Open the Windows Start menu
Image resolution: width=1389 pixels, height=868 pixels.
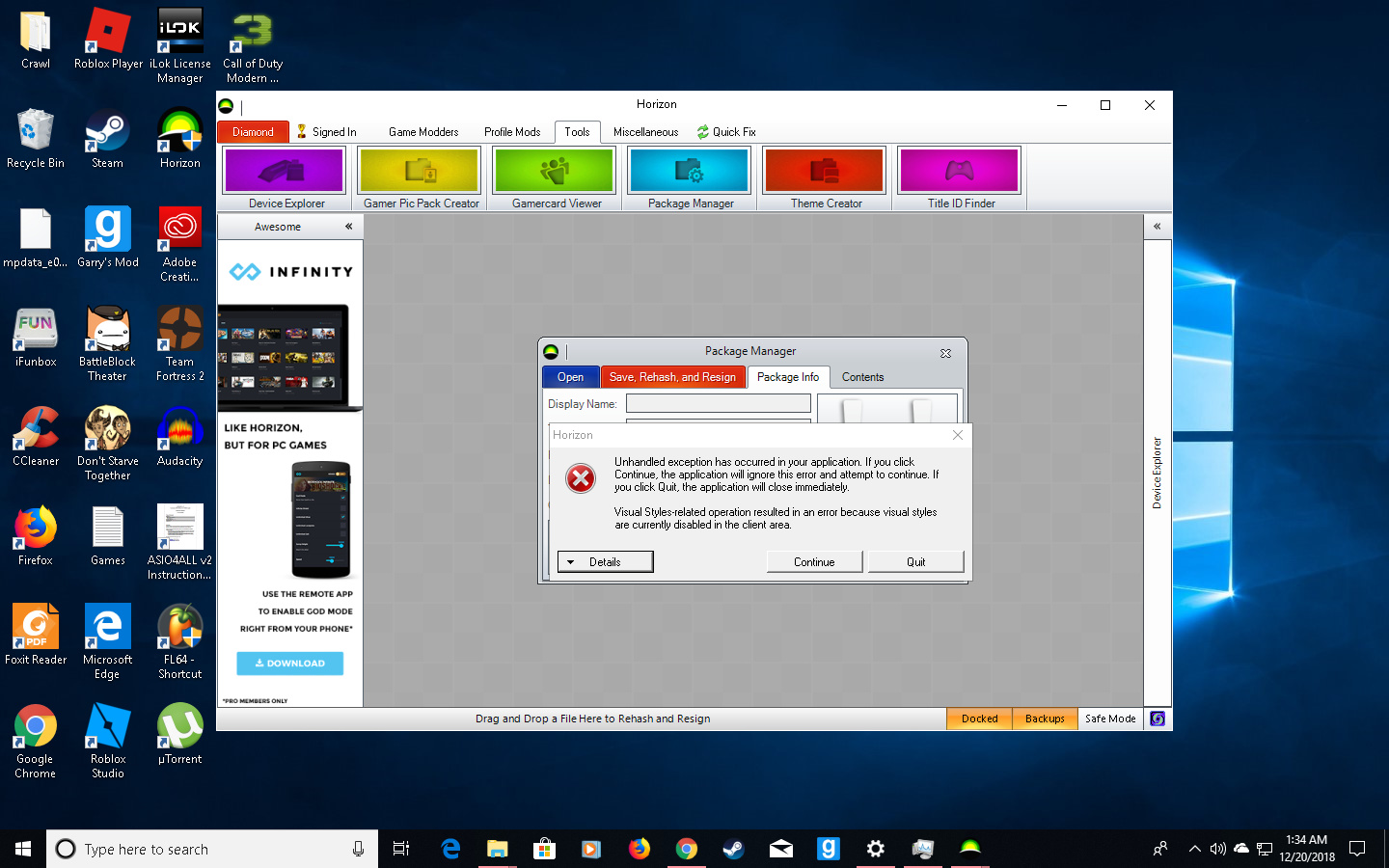(23, 849)
